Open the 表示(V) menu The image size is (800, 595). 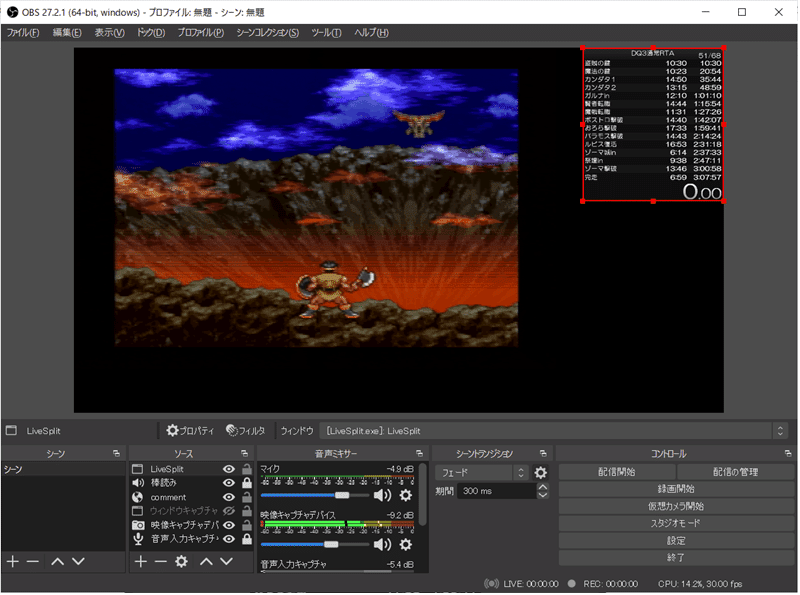point(109,33)
